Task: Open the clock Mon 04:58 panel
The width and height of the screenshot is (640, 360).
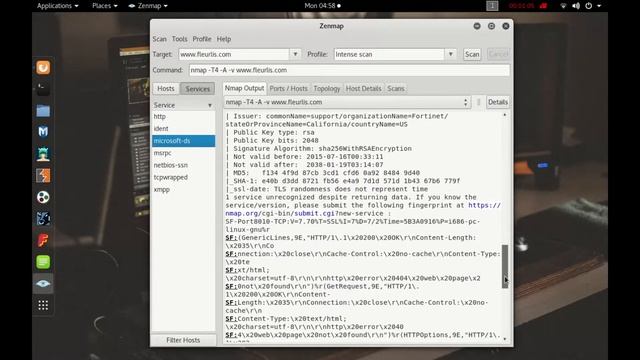Action: tap(322, 6)
